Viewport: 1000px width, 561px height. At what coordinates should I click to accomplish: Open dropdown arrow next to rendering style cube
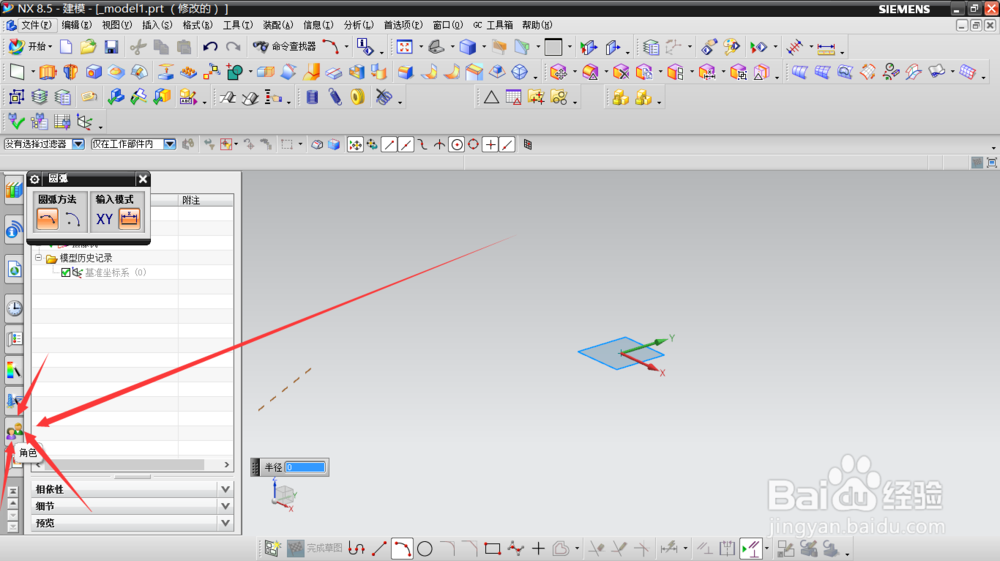pos(483,47)
